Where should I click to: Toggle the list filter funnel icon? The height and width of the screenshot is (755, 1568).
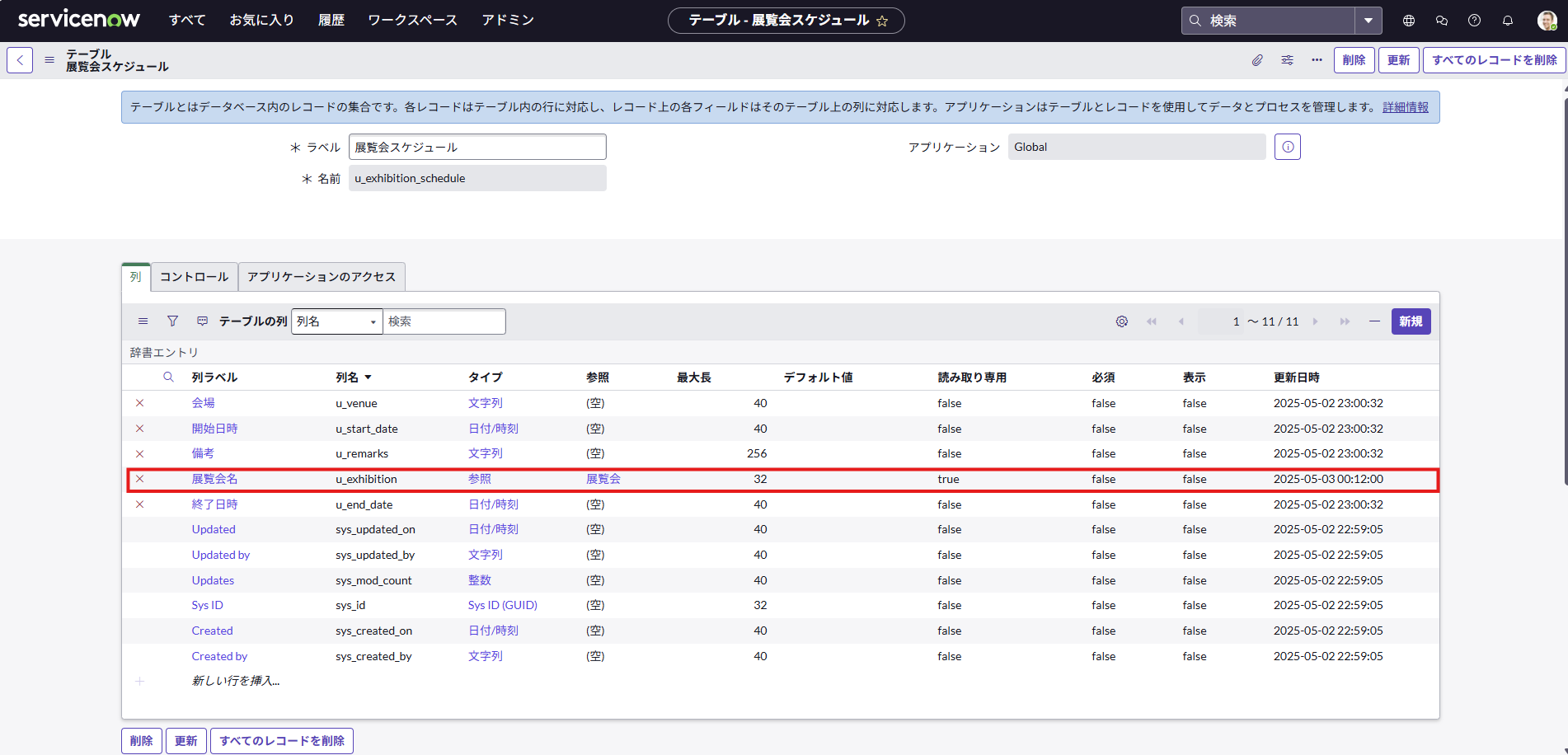click(172, 321)
